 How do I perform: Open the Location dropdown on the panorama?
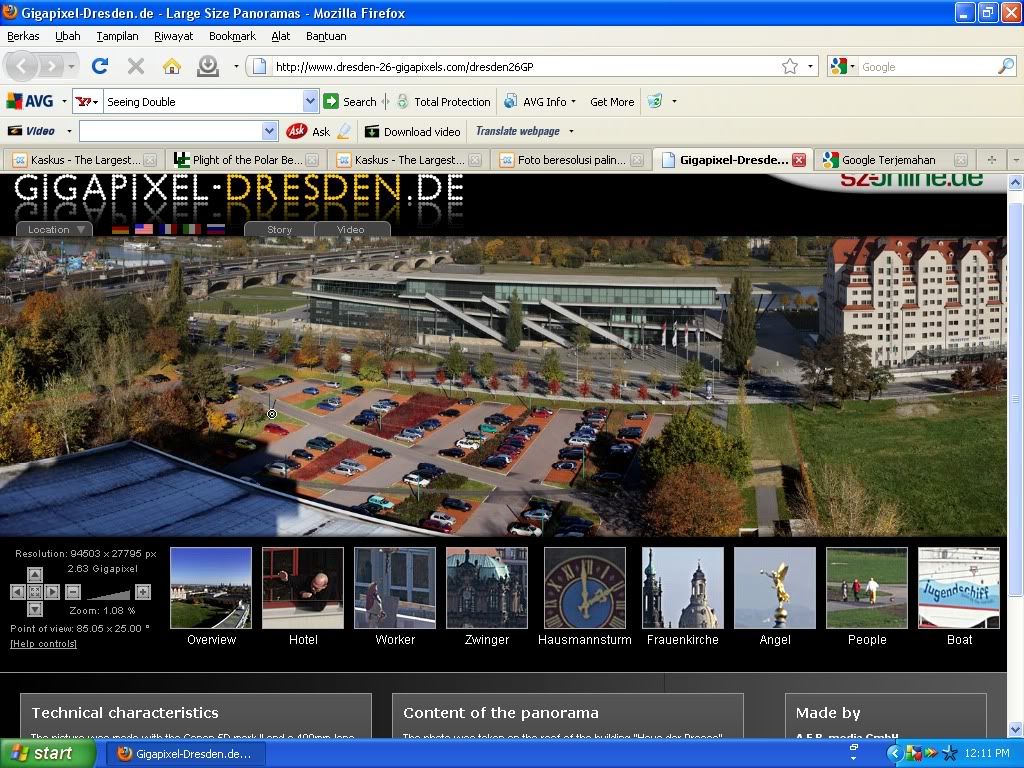[55, 229]
